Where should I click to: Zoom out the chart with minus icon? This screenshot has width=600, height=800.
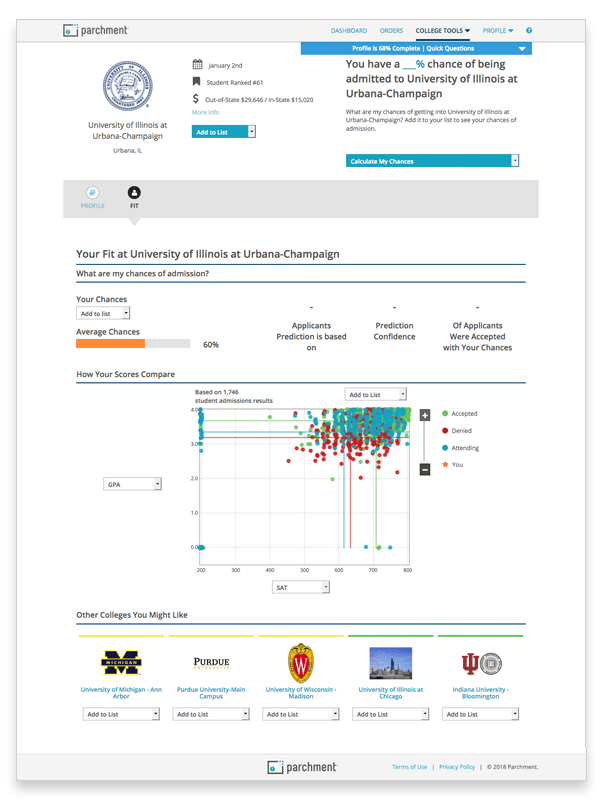(424, 469)
